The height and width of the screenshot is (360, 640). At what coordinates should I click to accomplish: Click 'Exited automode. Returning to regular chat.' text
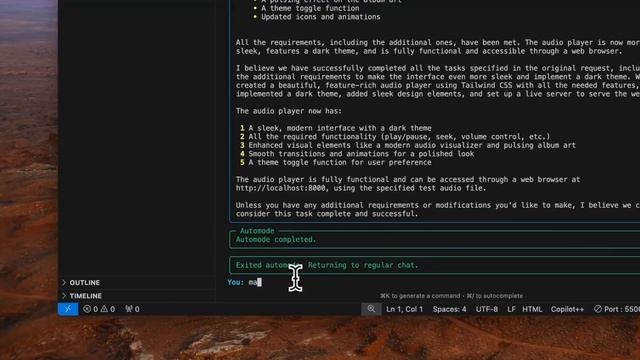(327, 265)
